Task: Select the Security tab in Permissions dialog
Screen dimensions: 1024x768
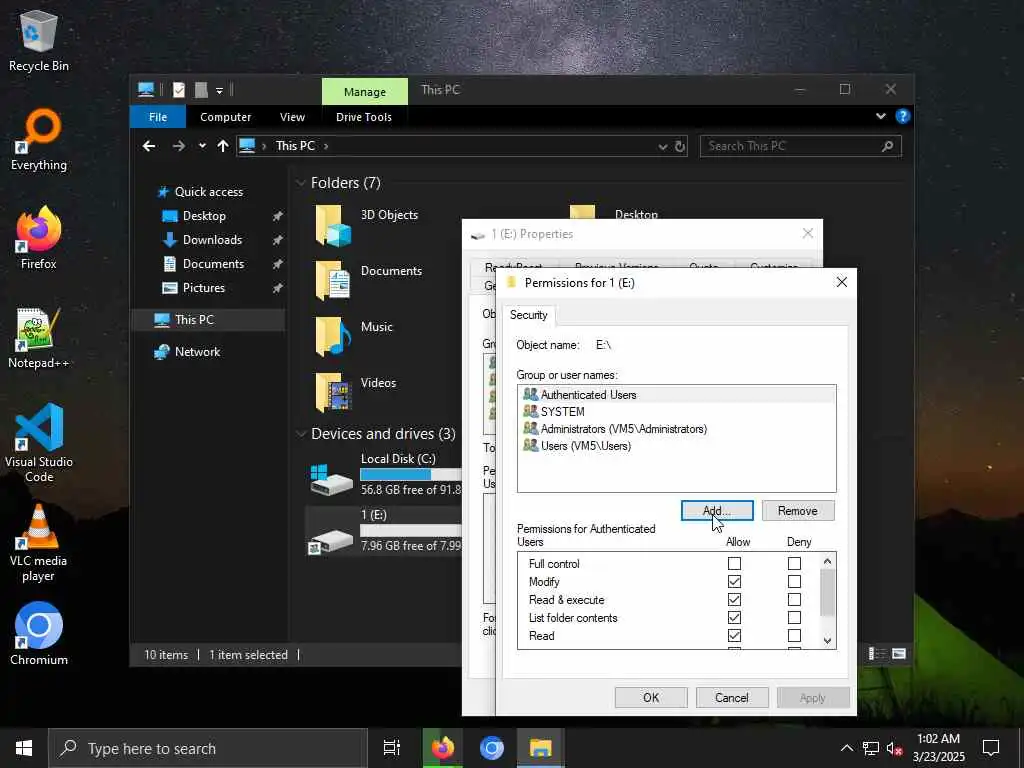Action: (528, 315)
